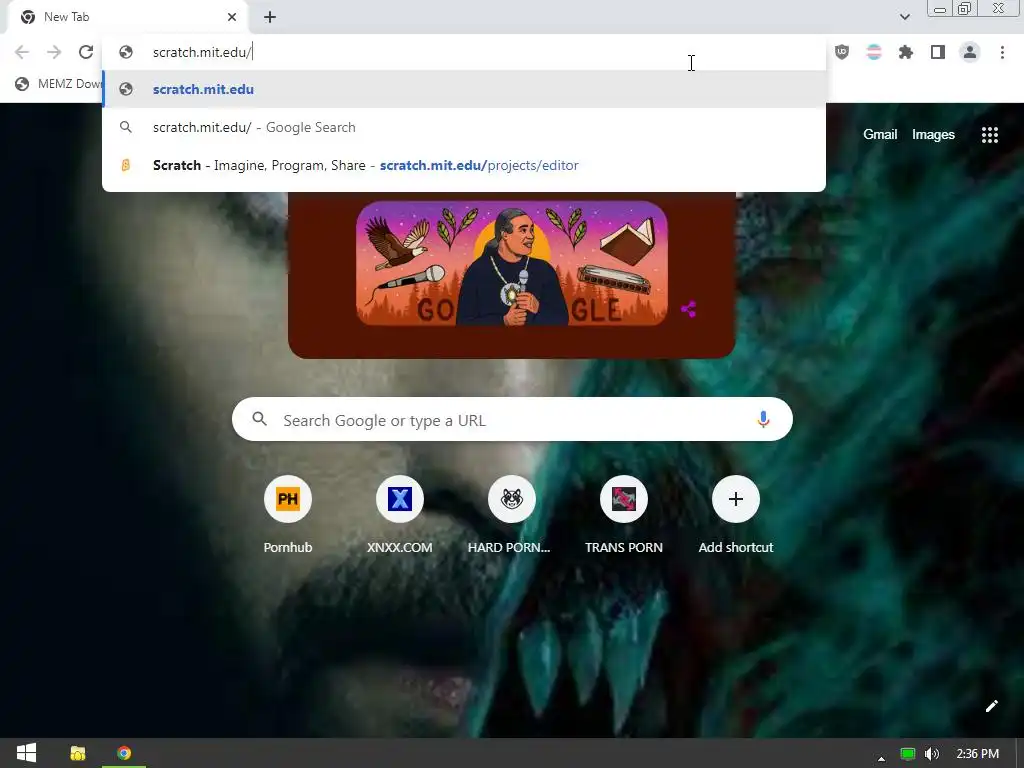Click the Chrome taskbar icon
Viewport: 1024px width, 768px height.
click(124, 753)
